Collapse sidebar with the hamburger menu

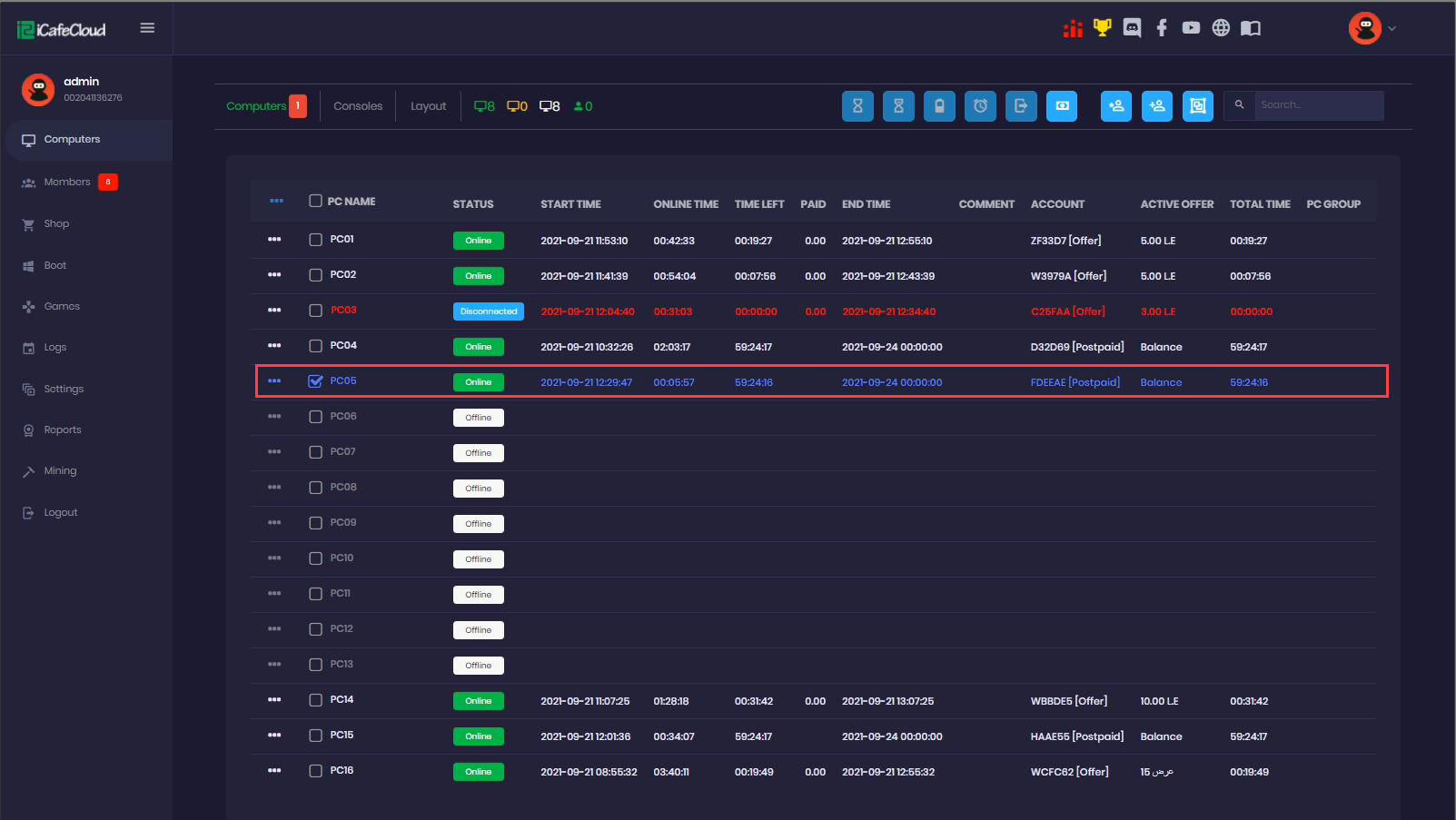[147, 28]
